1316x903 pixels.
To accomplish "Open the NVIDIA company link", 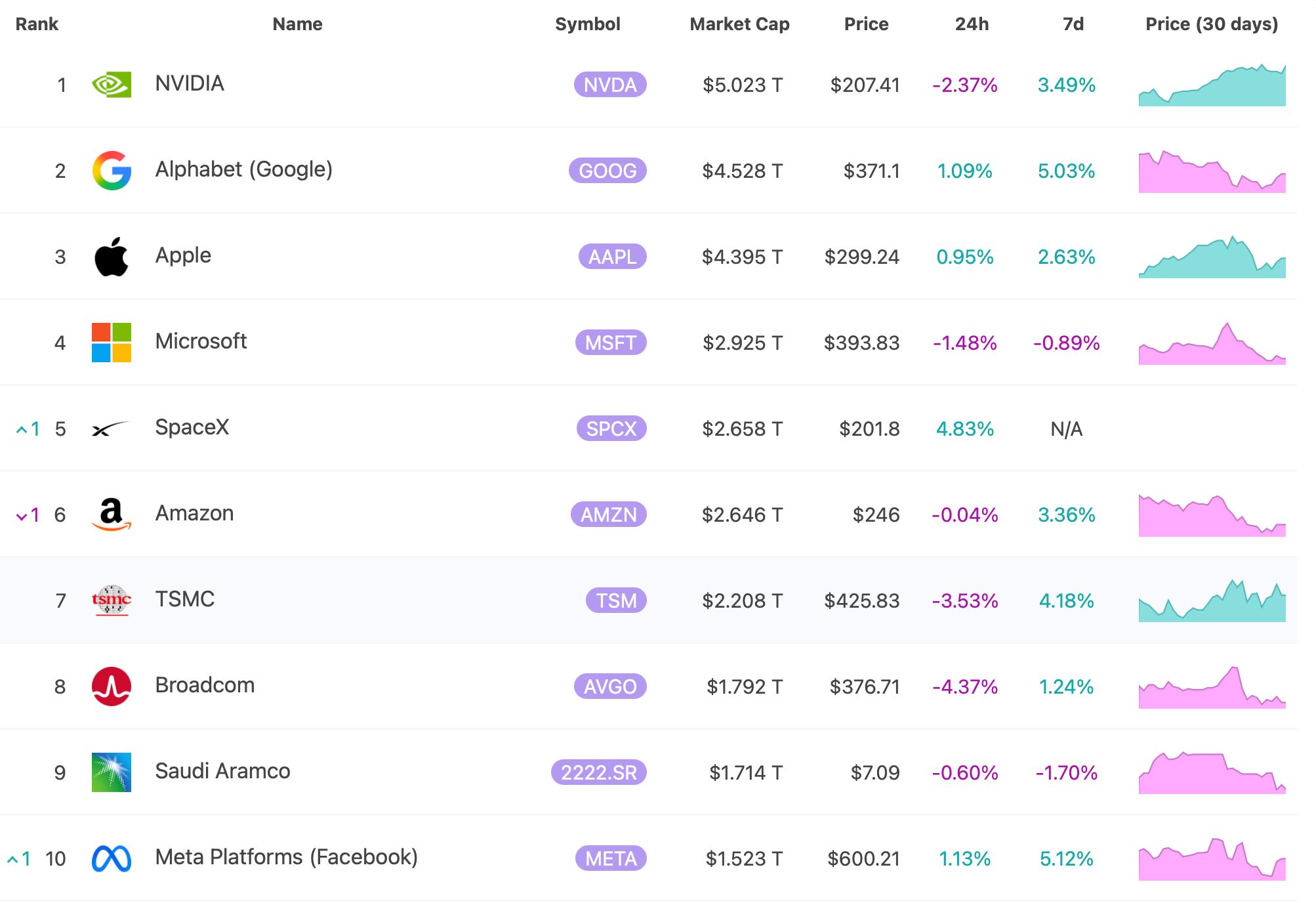I will [x=190, y=83].
